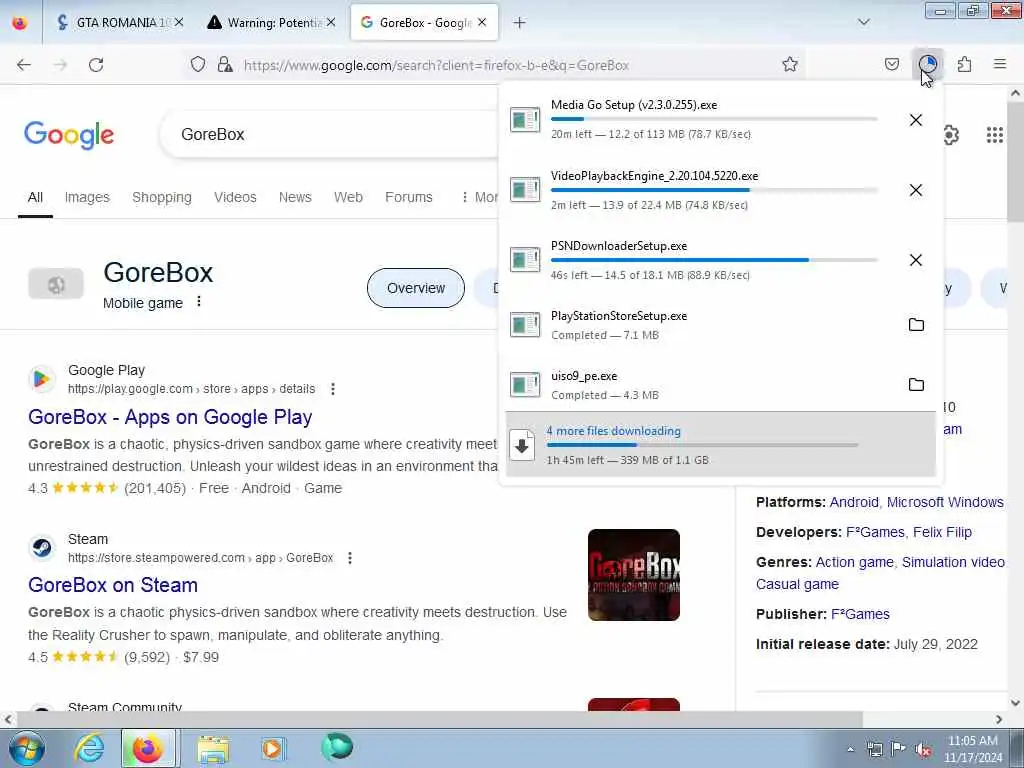Image resolution: width=1024 pixels, height=768 pixels.
Task: Click the Media Go Setup file icon
Action: click(x=525, y=120)
